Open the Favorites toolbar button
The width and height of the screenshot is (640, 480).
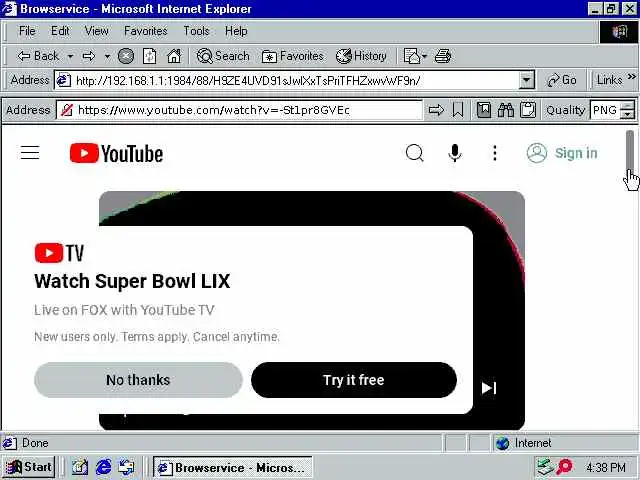coord(293,56)
